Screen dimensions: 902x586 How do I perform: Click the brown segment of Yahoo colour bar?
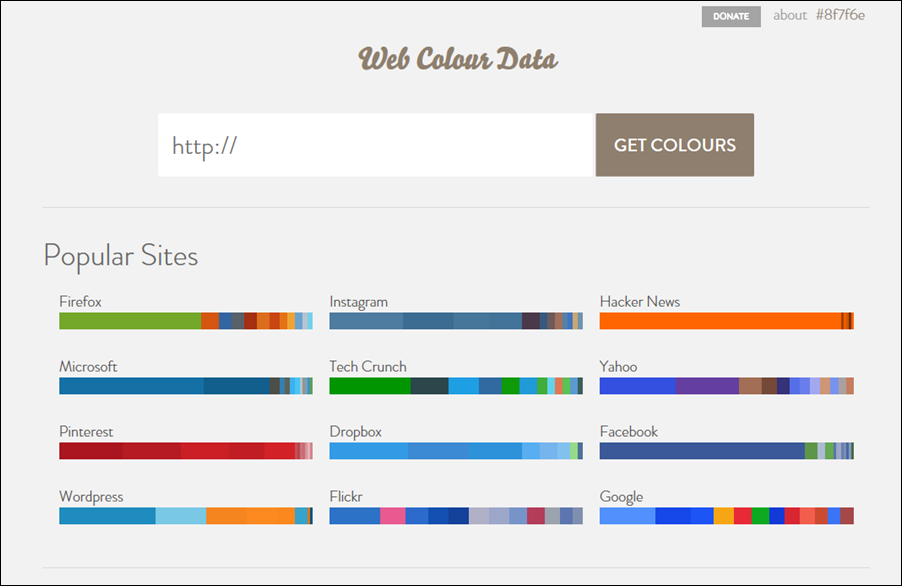coord(750,386)
